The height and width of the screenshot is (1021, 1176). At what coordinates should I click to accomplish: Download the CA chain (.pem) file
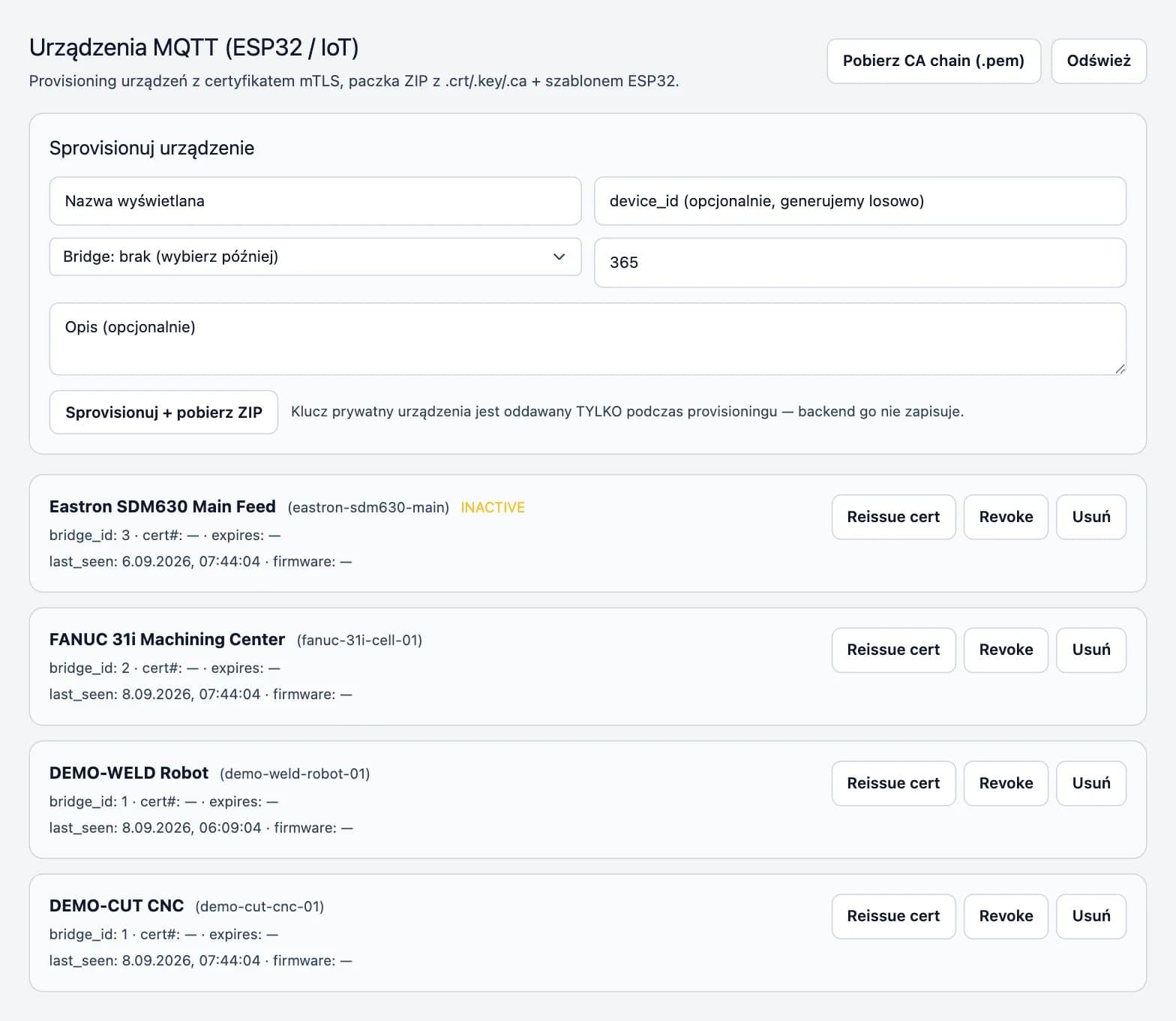point(933,61)
